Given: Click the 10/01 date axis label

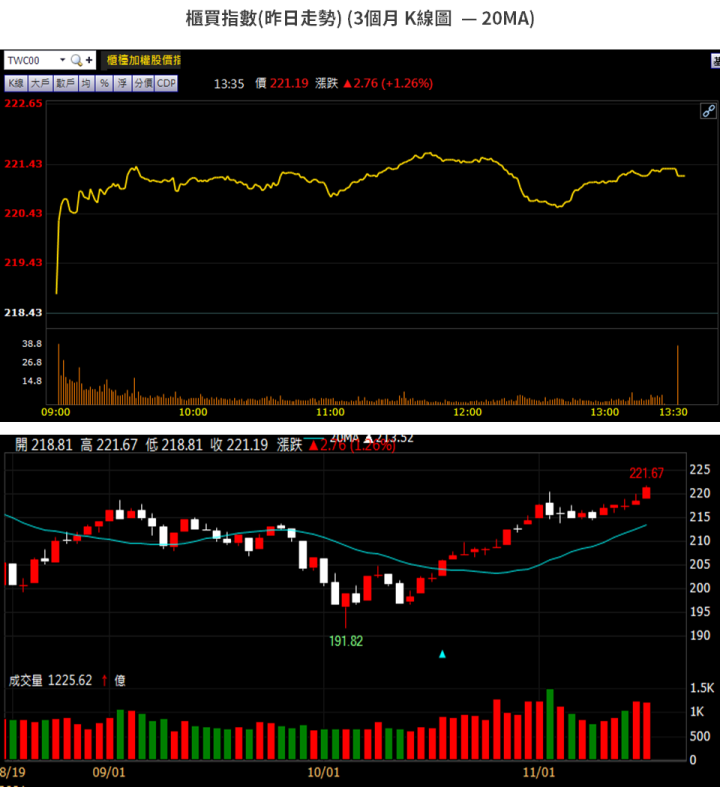Looking at the screenshot, I should pyautogui.click(x=323, y=772).
